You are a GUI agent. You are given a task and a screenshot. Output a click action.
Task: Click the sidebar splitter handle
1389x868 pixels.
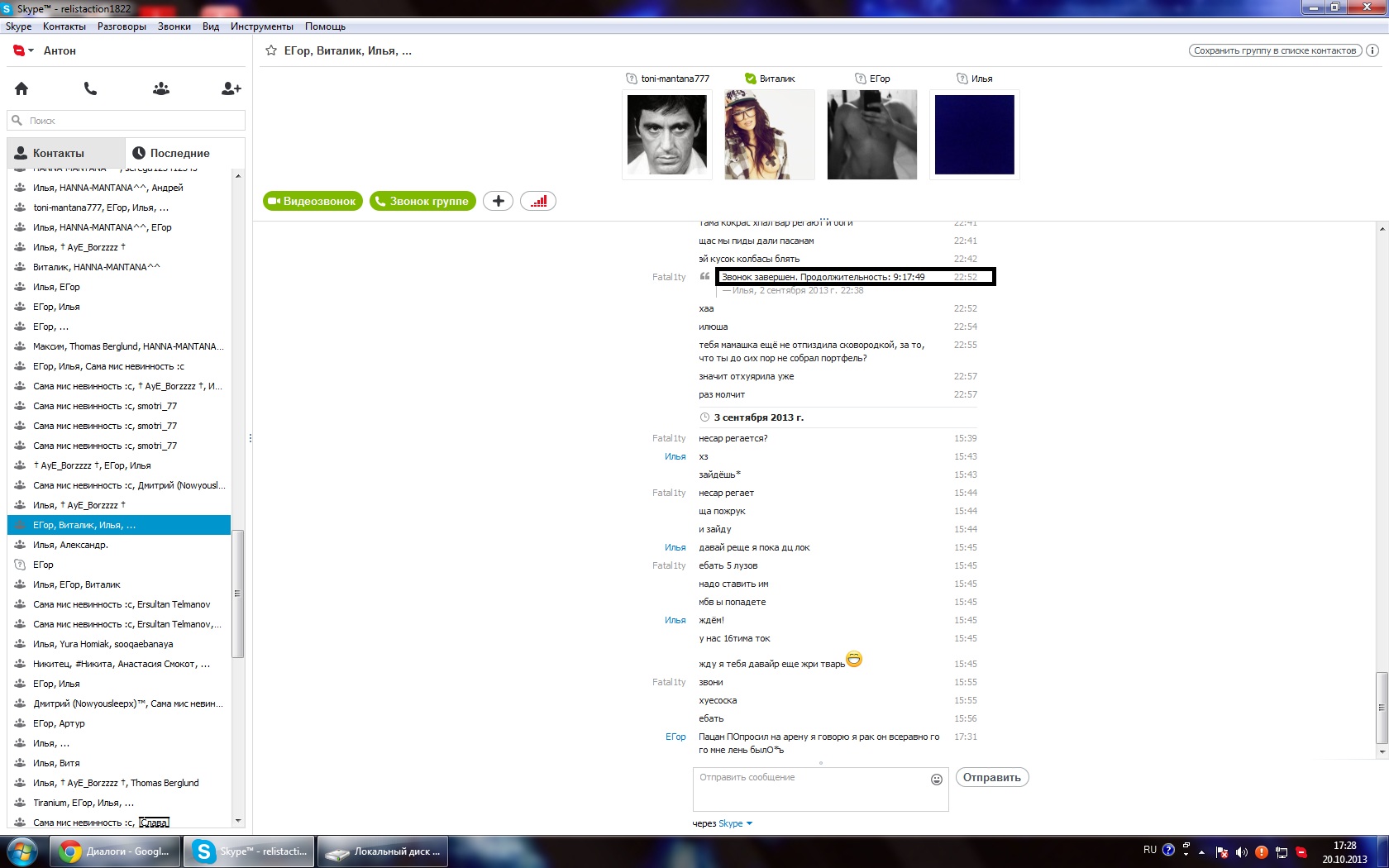point(251,438)
